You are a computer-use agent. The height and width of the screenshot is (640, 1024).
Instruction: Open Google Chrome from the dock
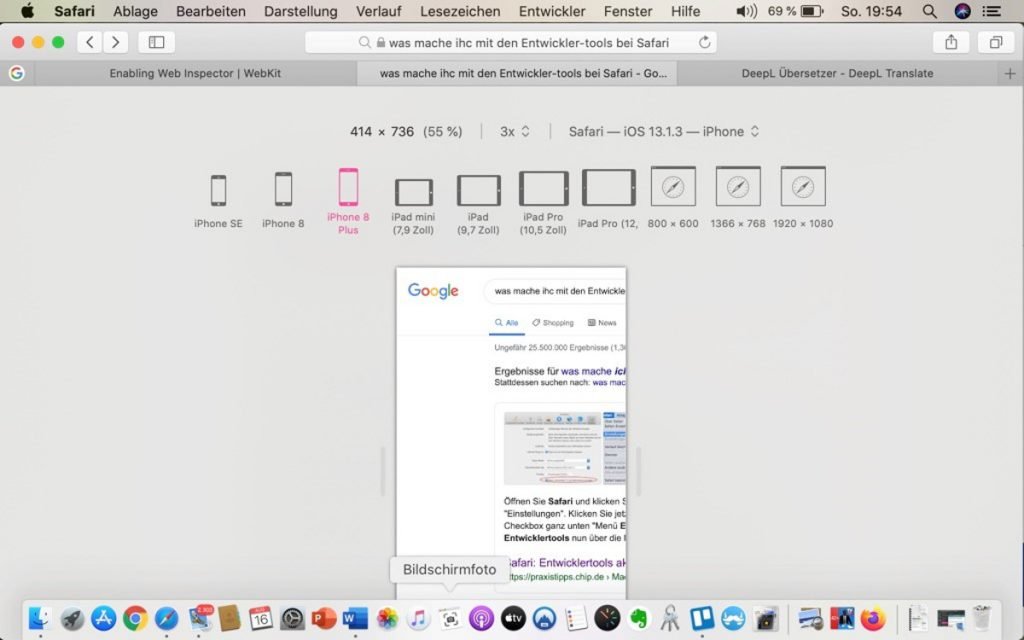point(135,618)
